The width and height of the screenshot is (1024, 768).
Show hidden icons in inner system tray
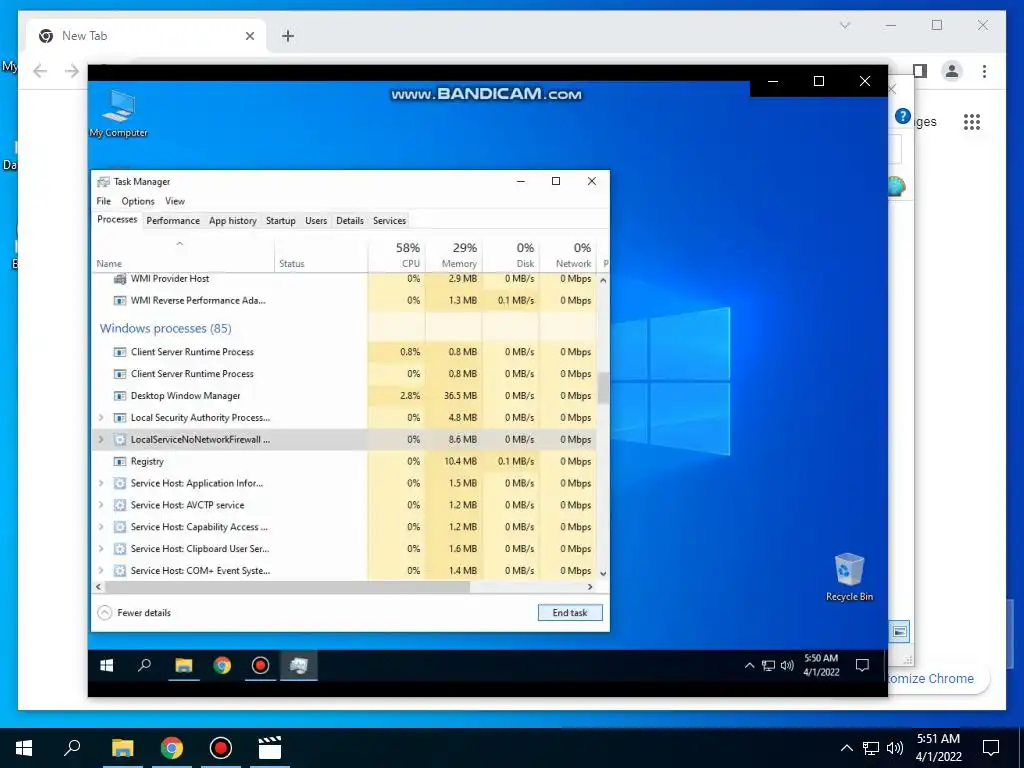[750, 665]
